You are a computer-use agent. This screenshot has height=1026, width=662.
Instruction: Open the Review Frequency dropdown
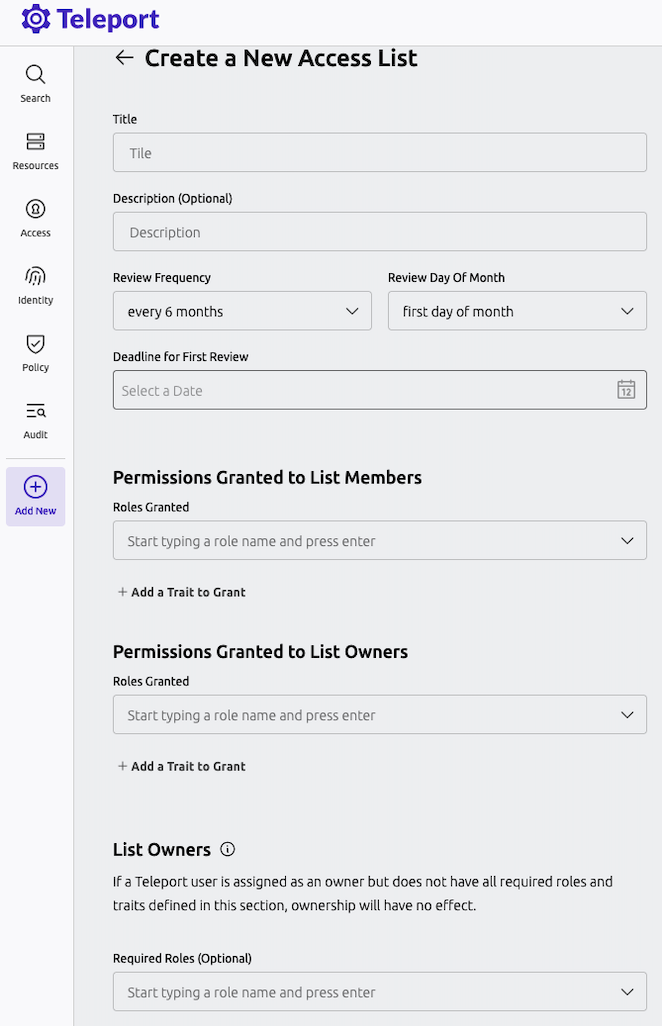pyautogui.click(x=242, y=311)
